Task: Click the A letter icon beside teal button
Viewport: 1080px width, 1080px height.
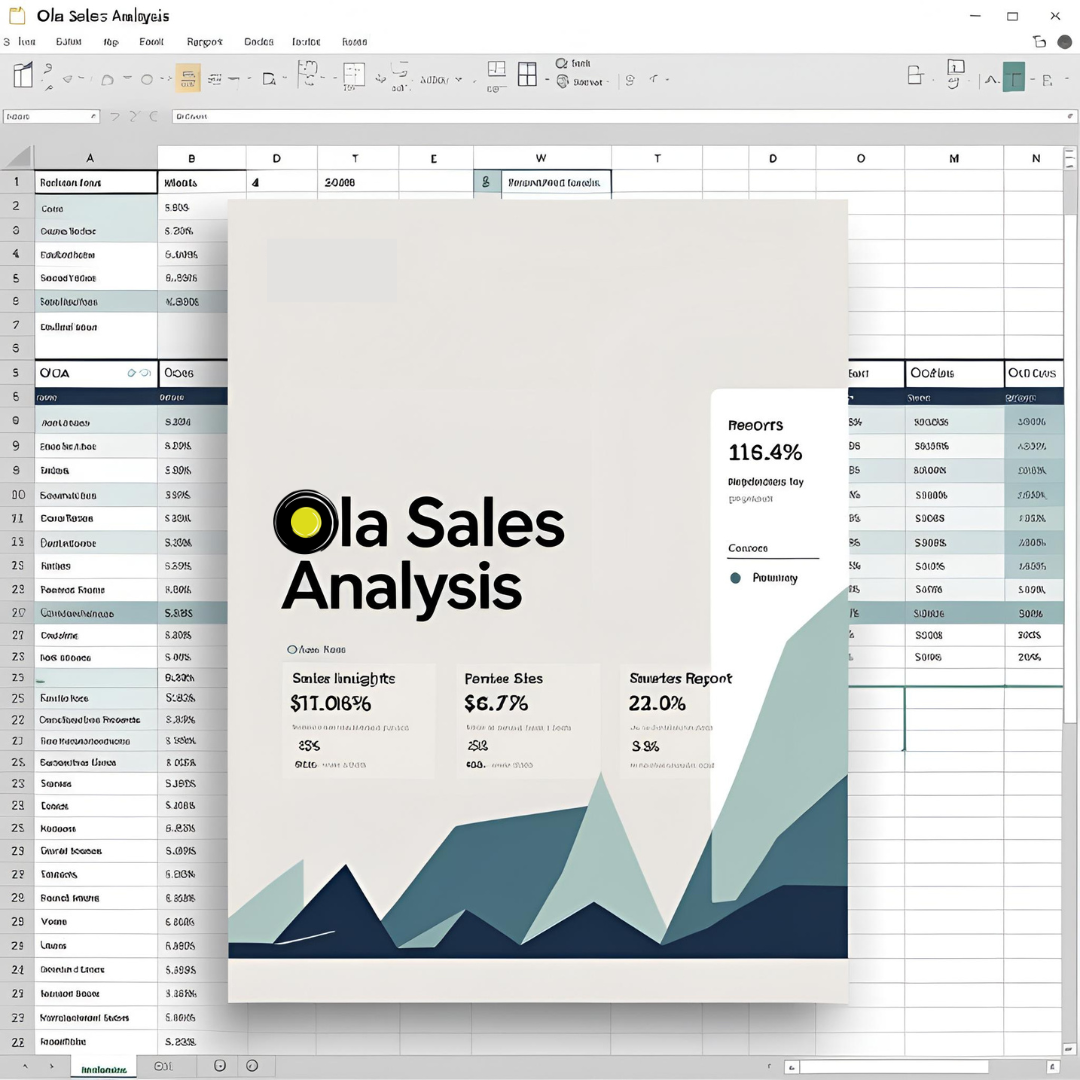Action: [990, 80]
